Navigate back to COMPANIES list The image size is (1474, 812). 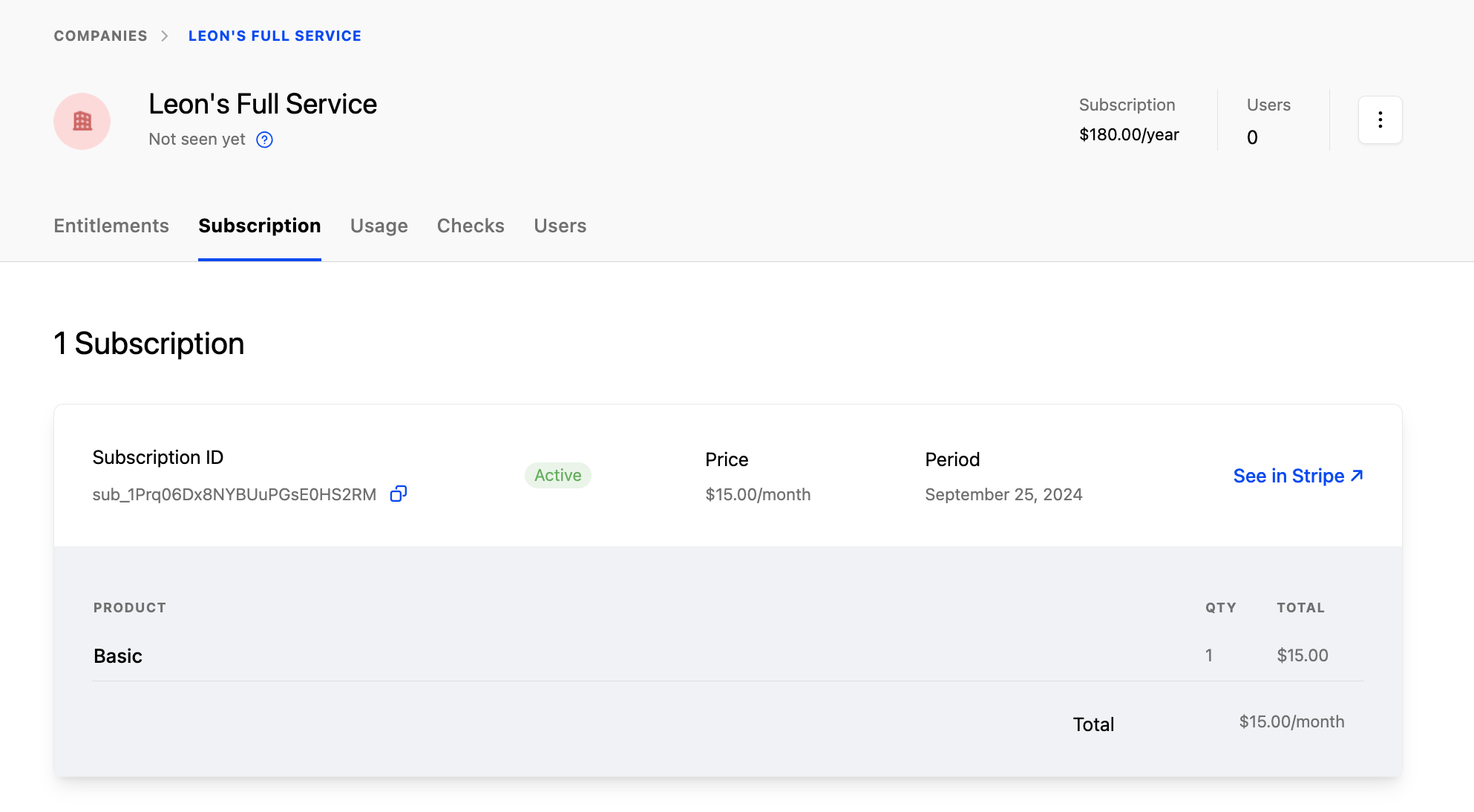[100, 35]
